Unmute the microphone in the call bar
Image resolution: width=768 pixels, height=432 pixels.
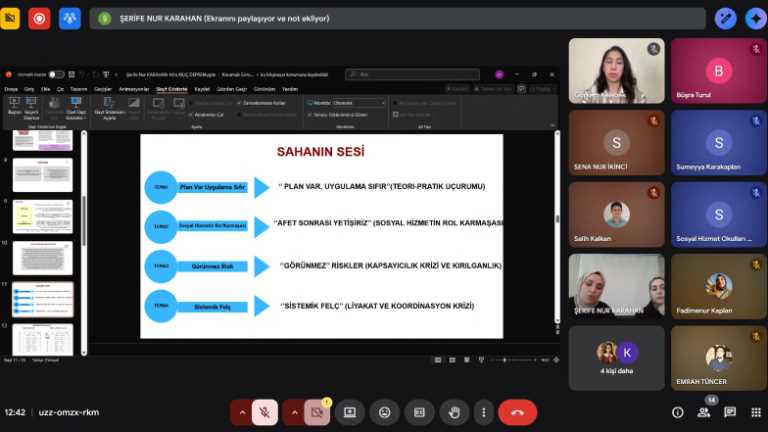(266, 412)
